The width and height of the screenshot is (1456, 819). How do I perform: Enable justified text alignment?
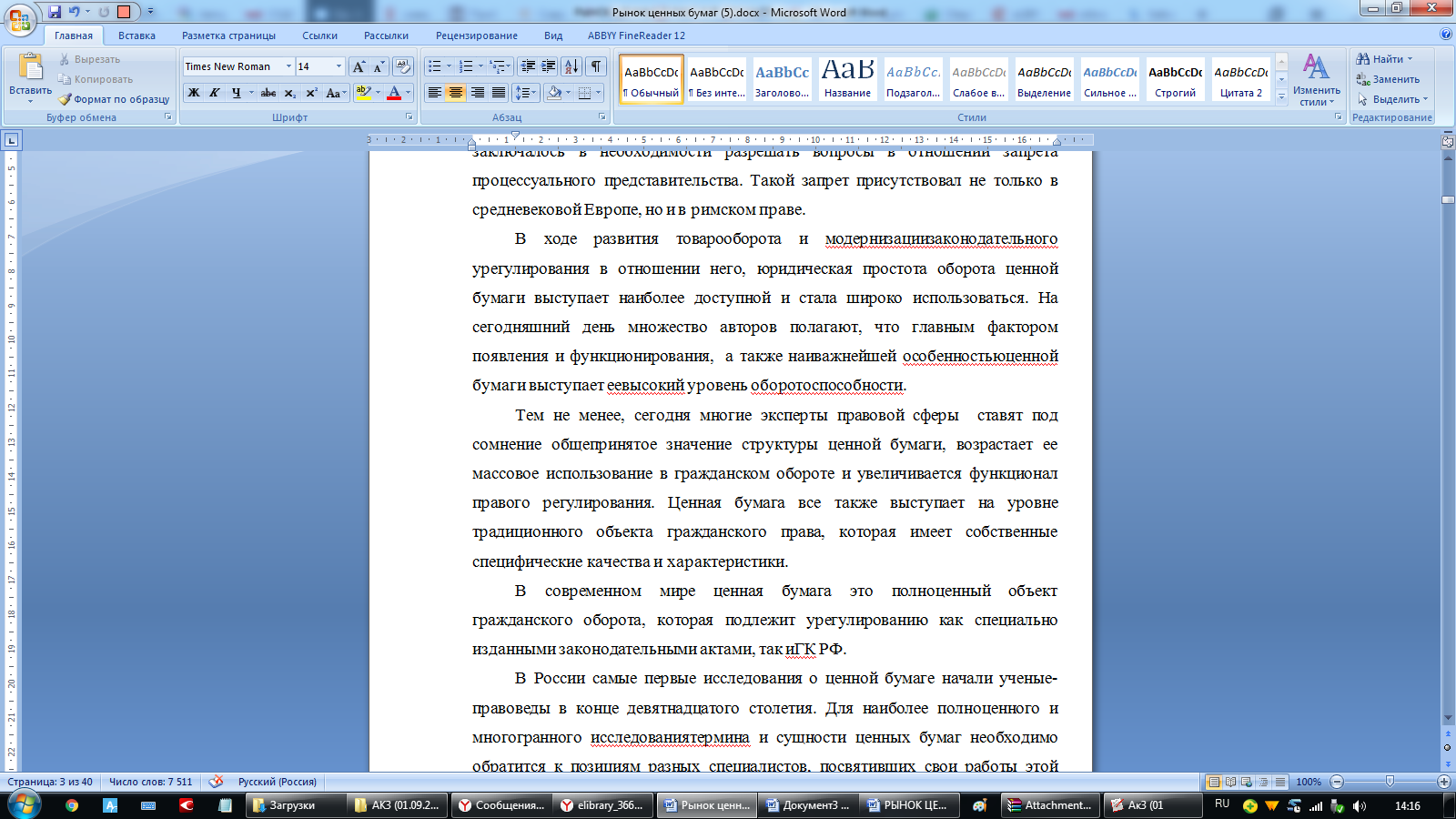click(499, 93)
